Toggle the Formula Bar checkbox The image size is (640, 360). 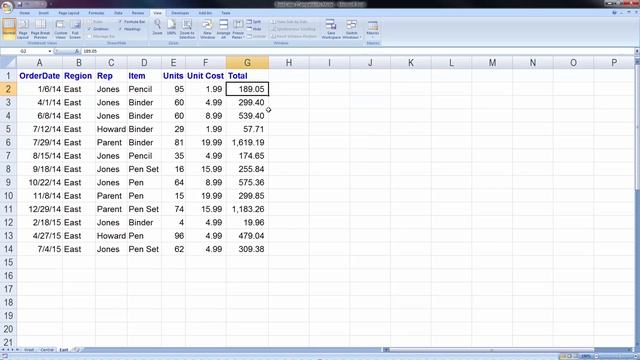[x=132, y=22]
